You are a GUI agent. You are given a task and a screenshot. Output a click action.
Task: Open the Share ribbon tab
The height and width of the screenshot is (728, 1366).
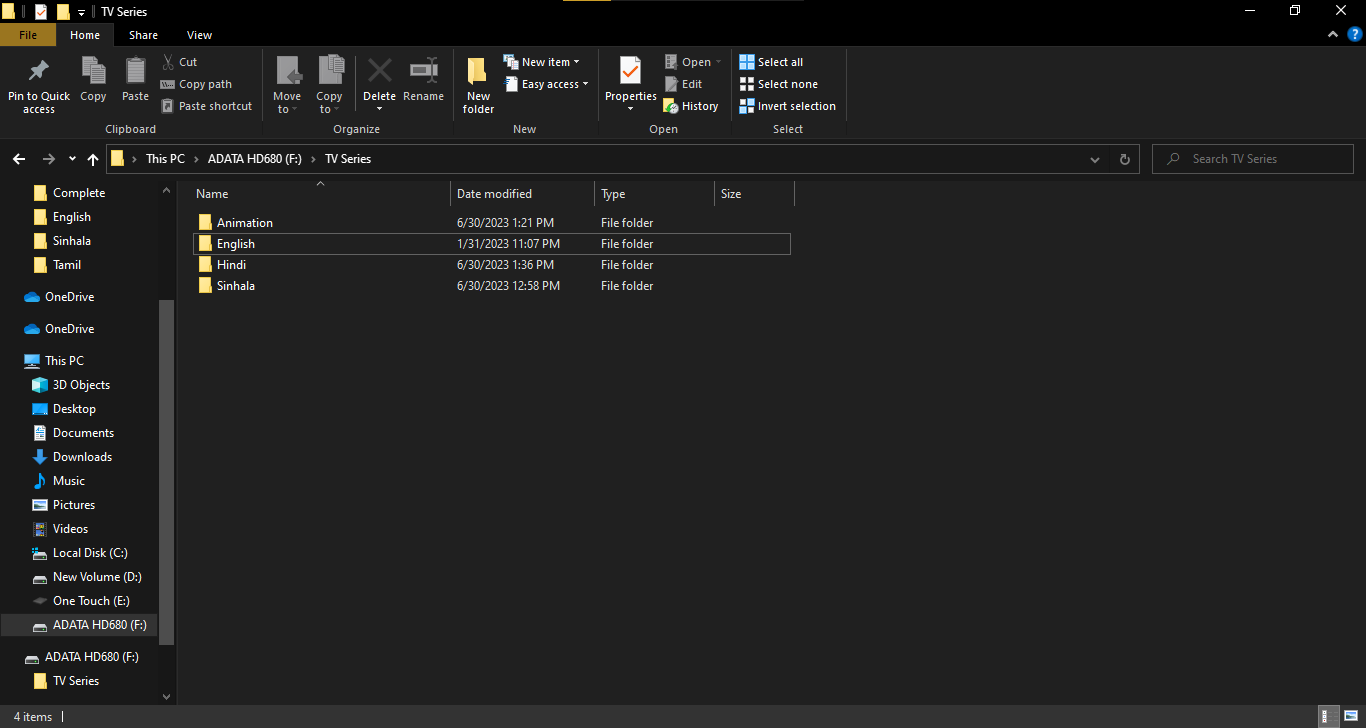coord(143,35)
